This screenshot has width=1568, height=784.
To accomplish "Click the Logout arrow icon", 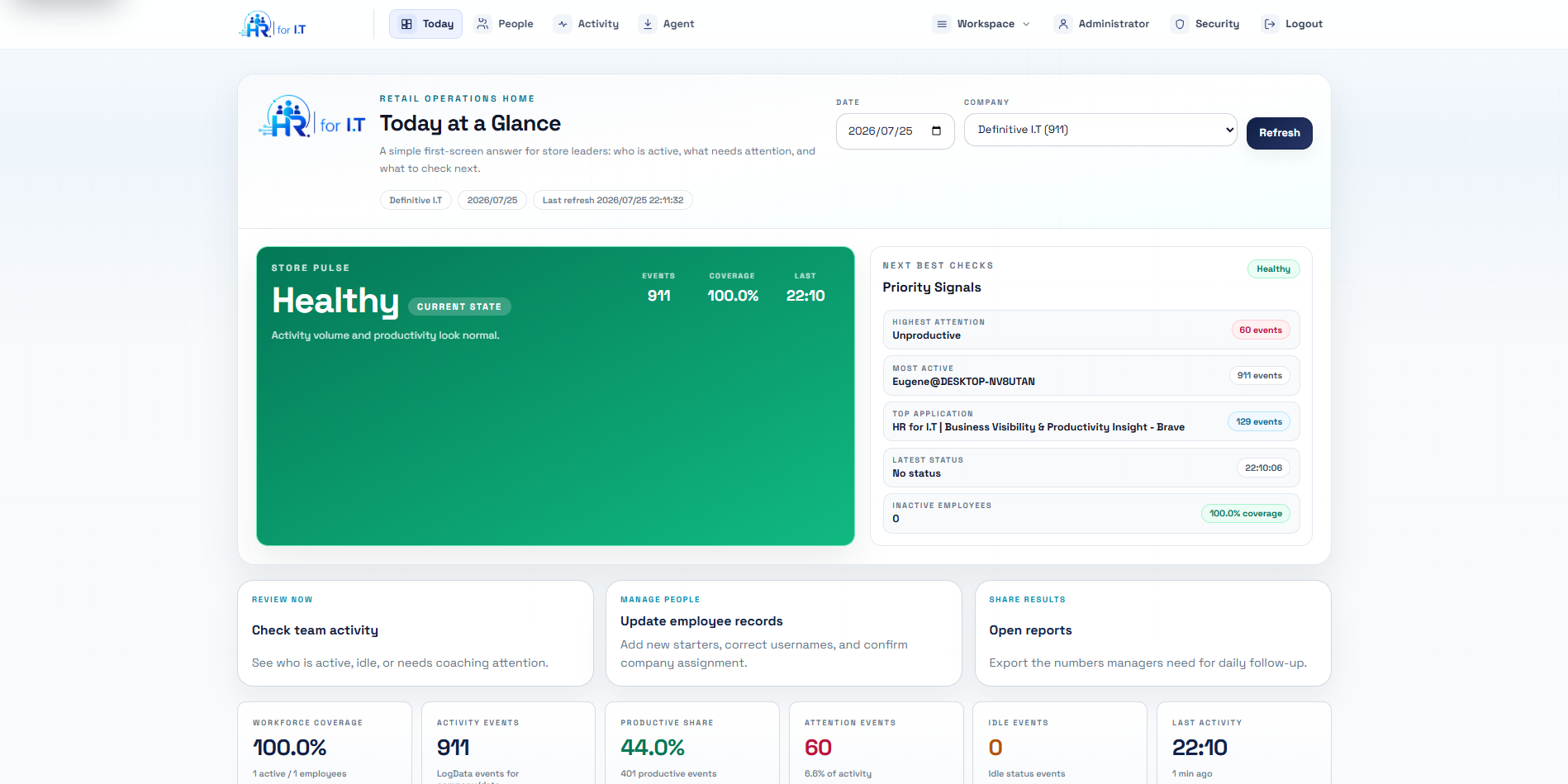I will pos(1270,24).
